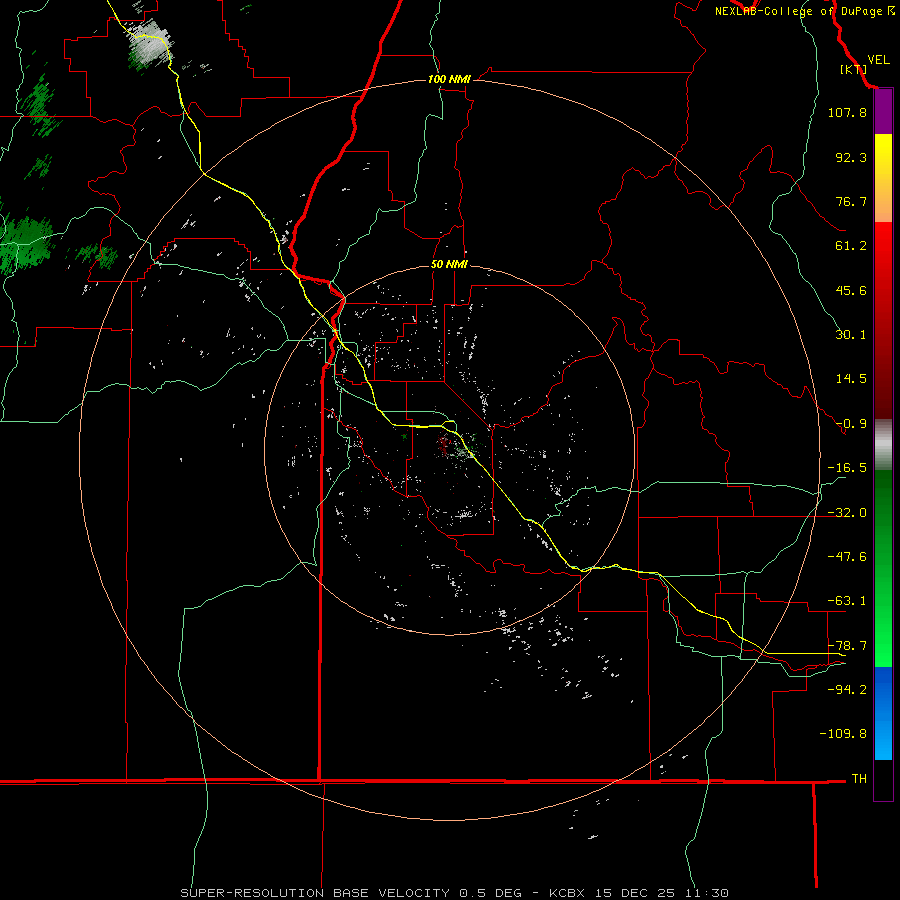This screenshot has height=900, width=900.
Task: Click the 92.3 velocity scale value
Action: click(x=851, y=157)
